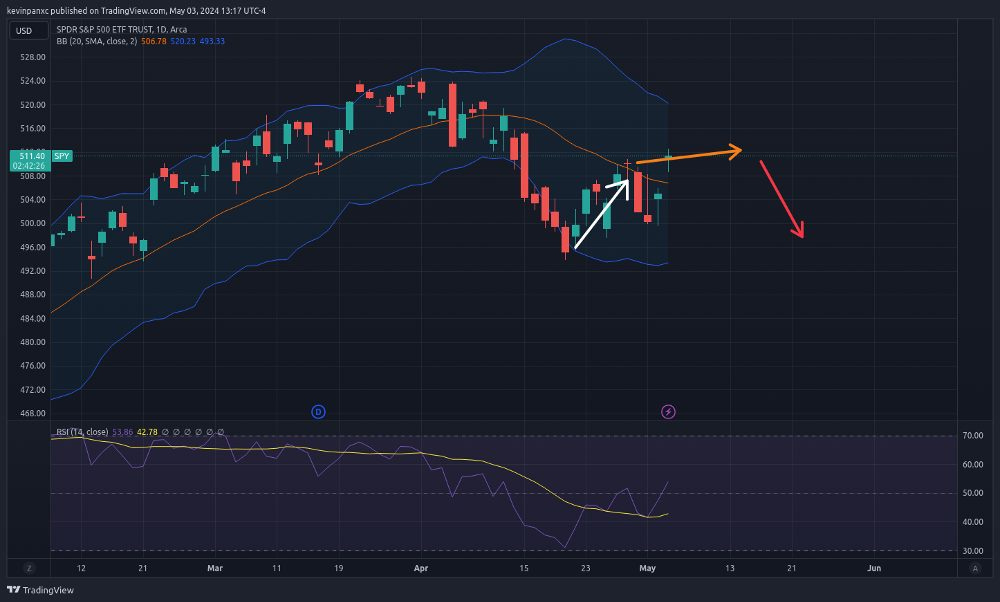Click the Apr label on time axis
The height and width of the screenshot is (602, 1000).
tap(421, 568)
